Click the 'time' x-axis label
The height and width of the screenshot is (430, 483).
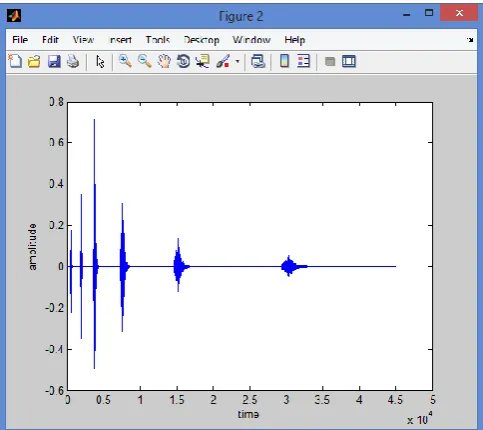point(248,414)
